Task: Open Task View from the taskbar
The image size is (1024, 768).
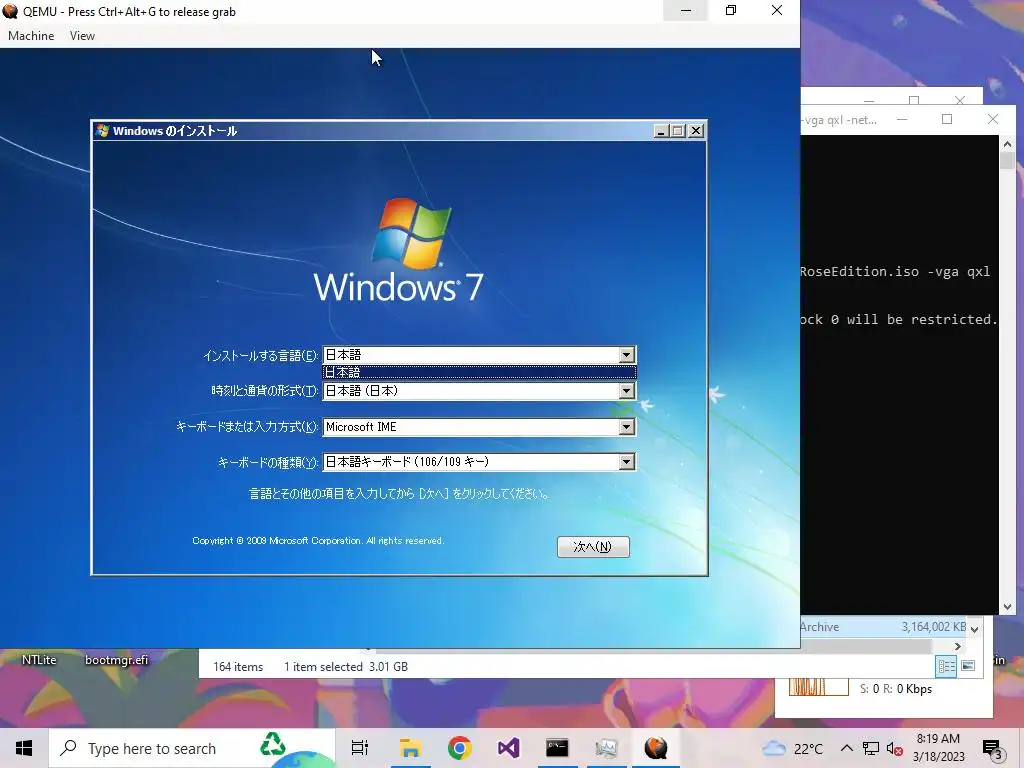Action: pyautogui.click(x=359, y=748)
